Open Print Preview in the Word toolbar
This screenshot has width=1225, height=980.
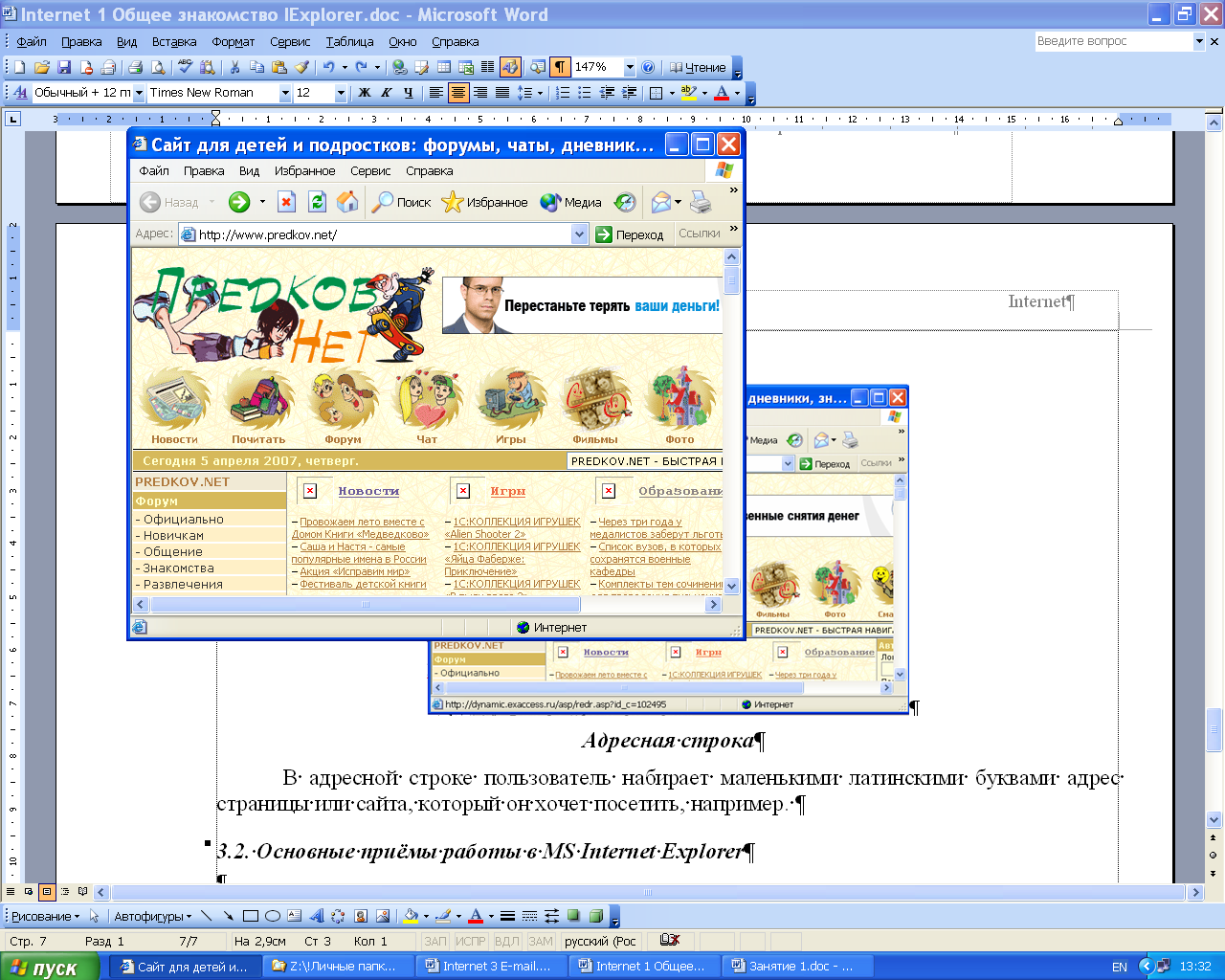click(158, 67)
